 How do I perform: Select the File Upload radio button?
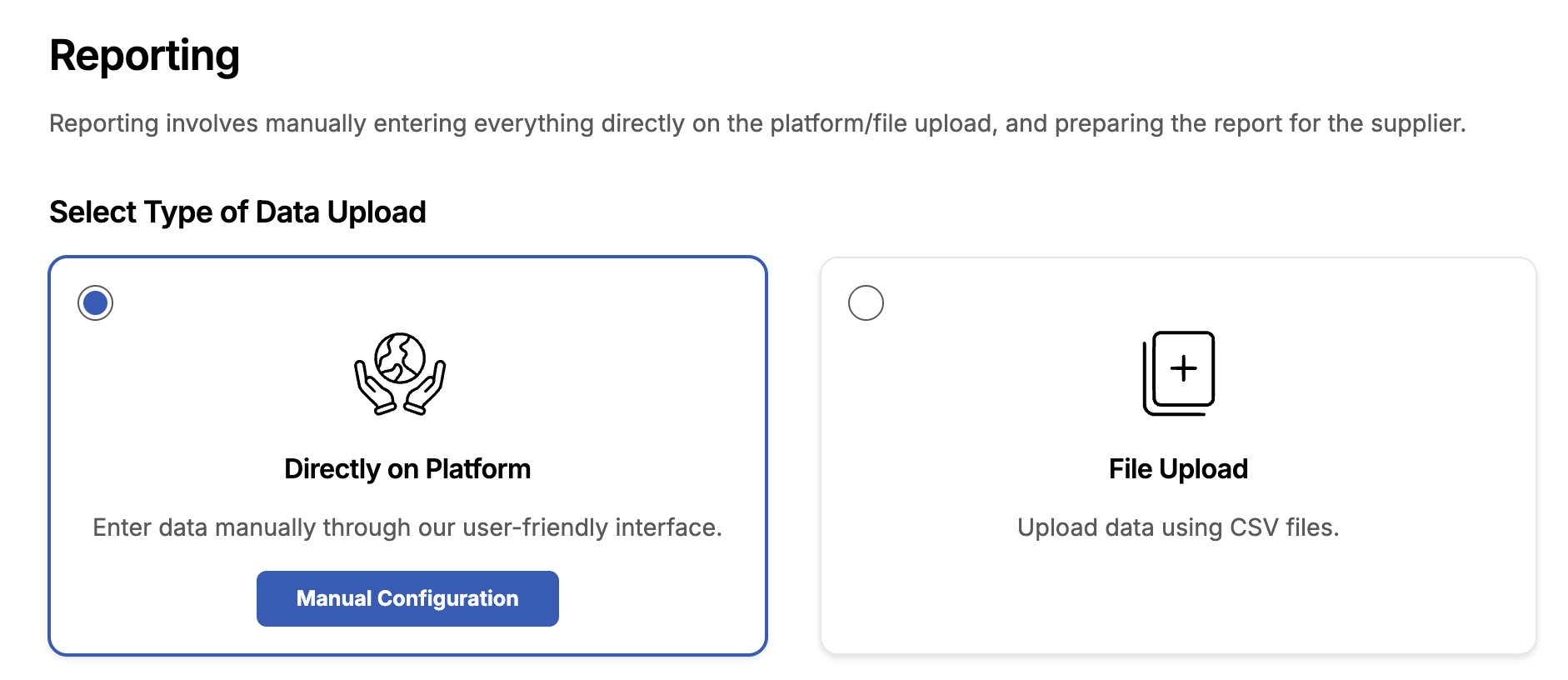tap(866, 302)
